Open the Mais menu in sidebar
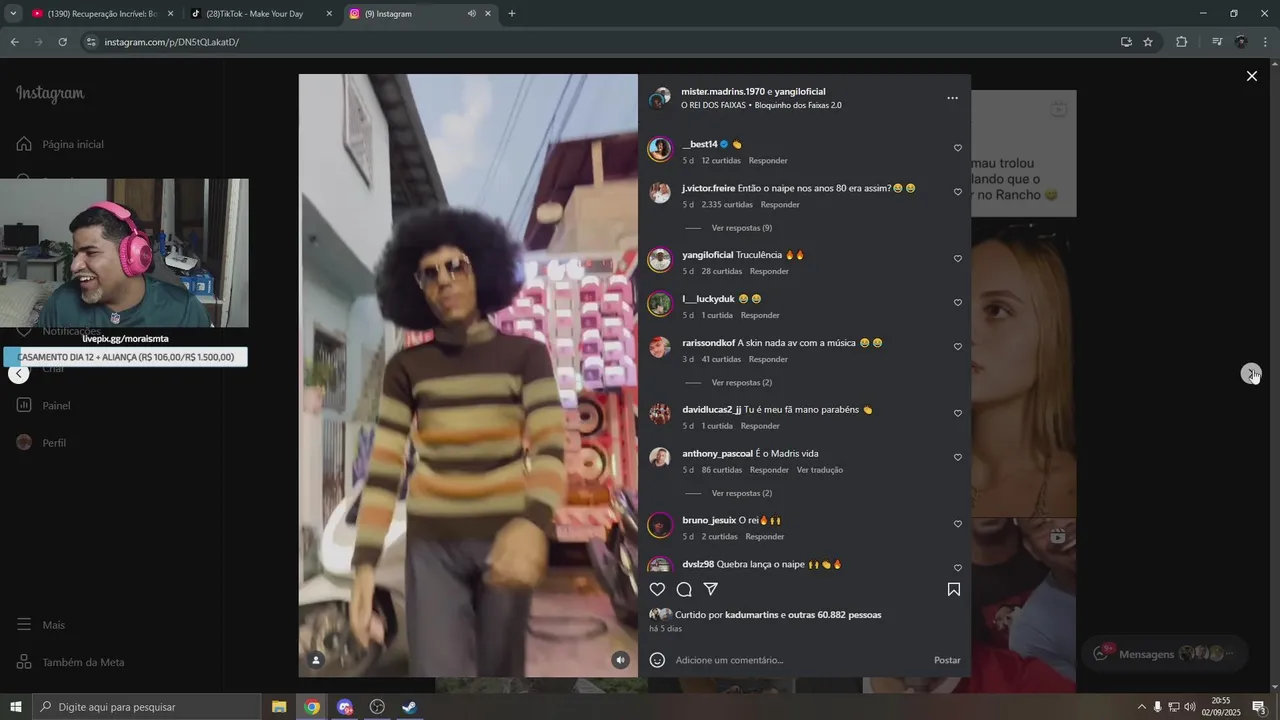The width and height of the screenshot is (1280, 720). (40, 625)
